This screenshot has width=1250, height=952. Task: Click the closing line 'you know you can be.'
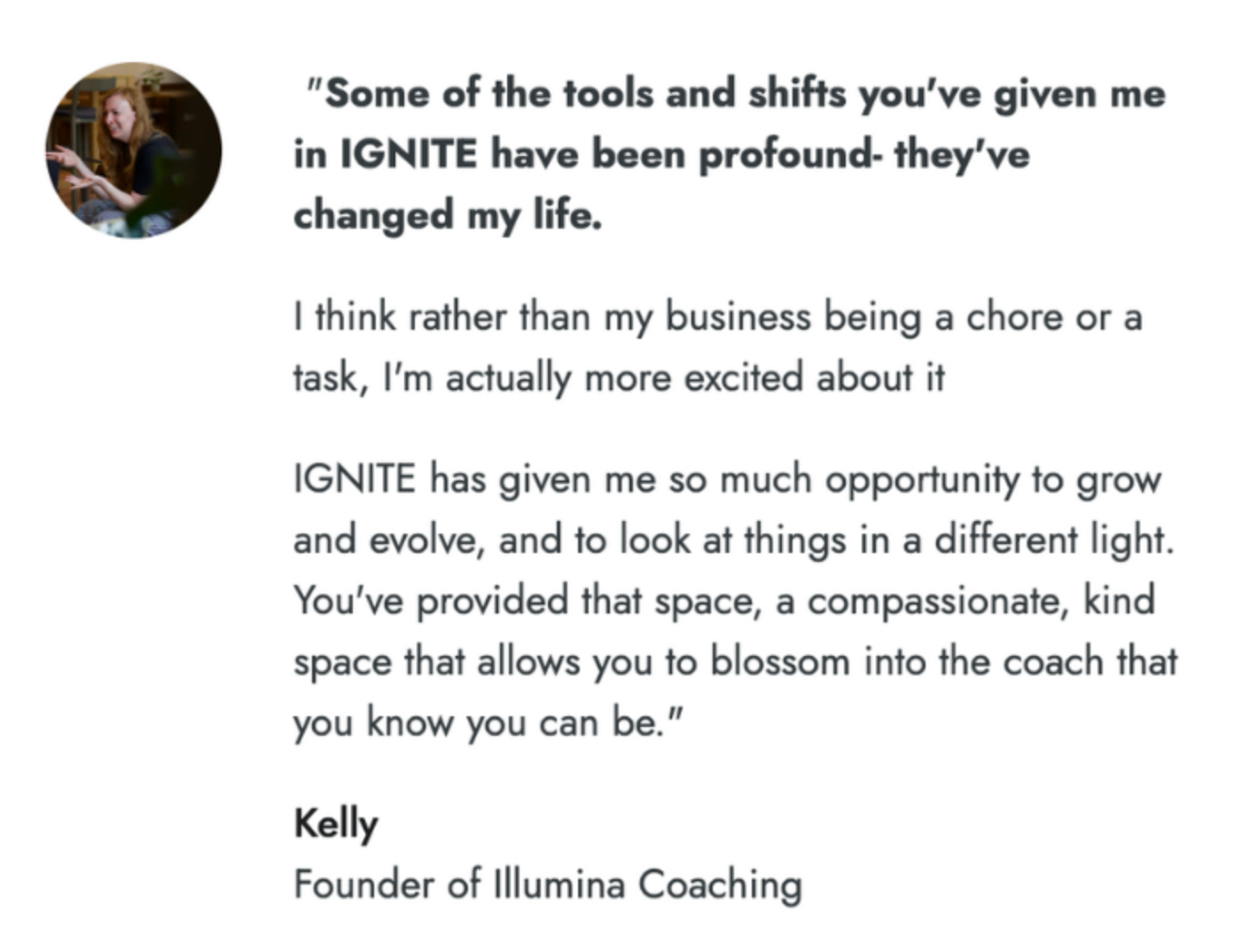pyautogui.click(x=488, y=723)
